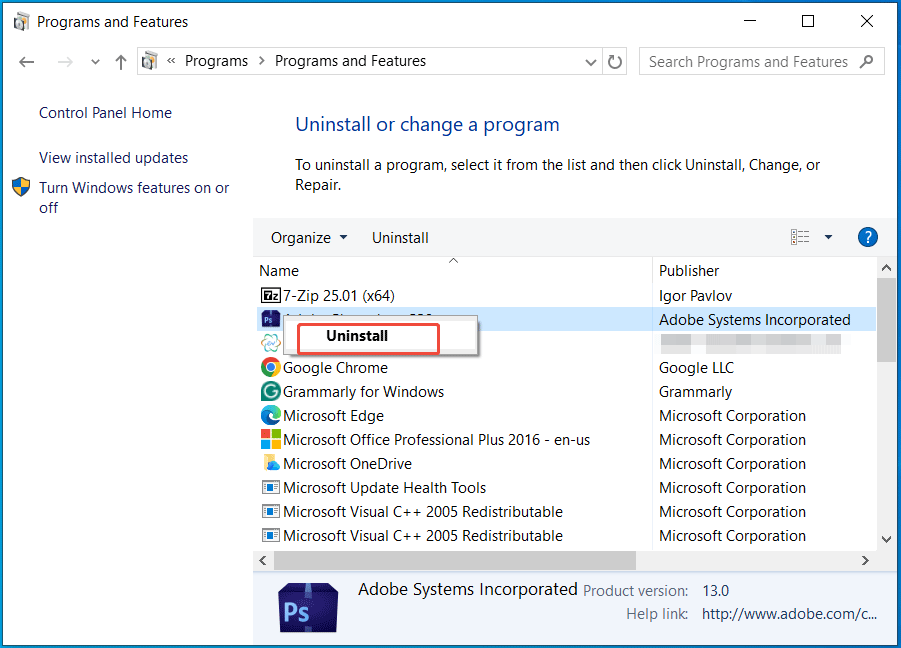Switch list view with the view icon
This screenshot has height=648, width=901.
click(x=799, y=237)
